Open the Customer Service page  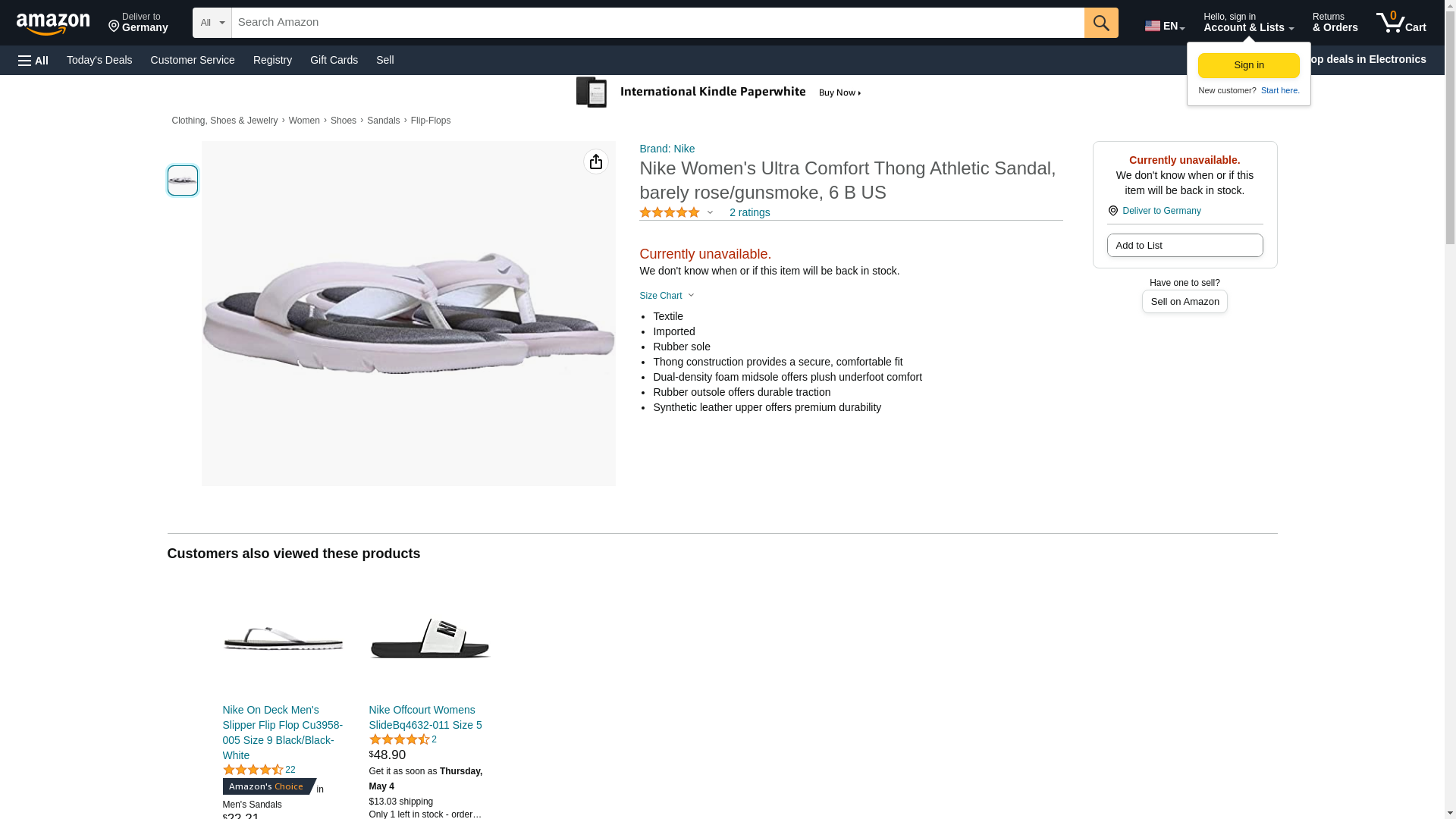click(193, 60)
